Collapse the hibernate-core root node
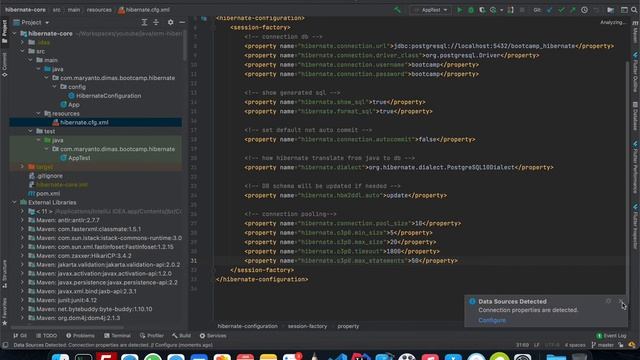Image resolution: width=640 pixels, height=360 pixels. [x=14, y=33]
